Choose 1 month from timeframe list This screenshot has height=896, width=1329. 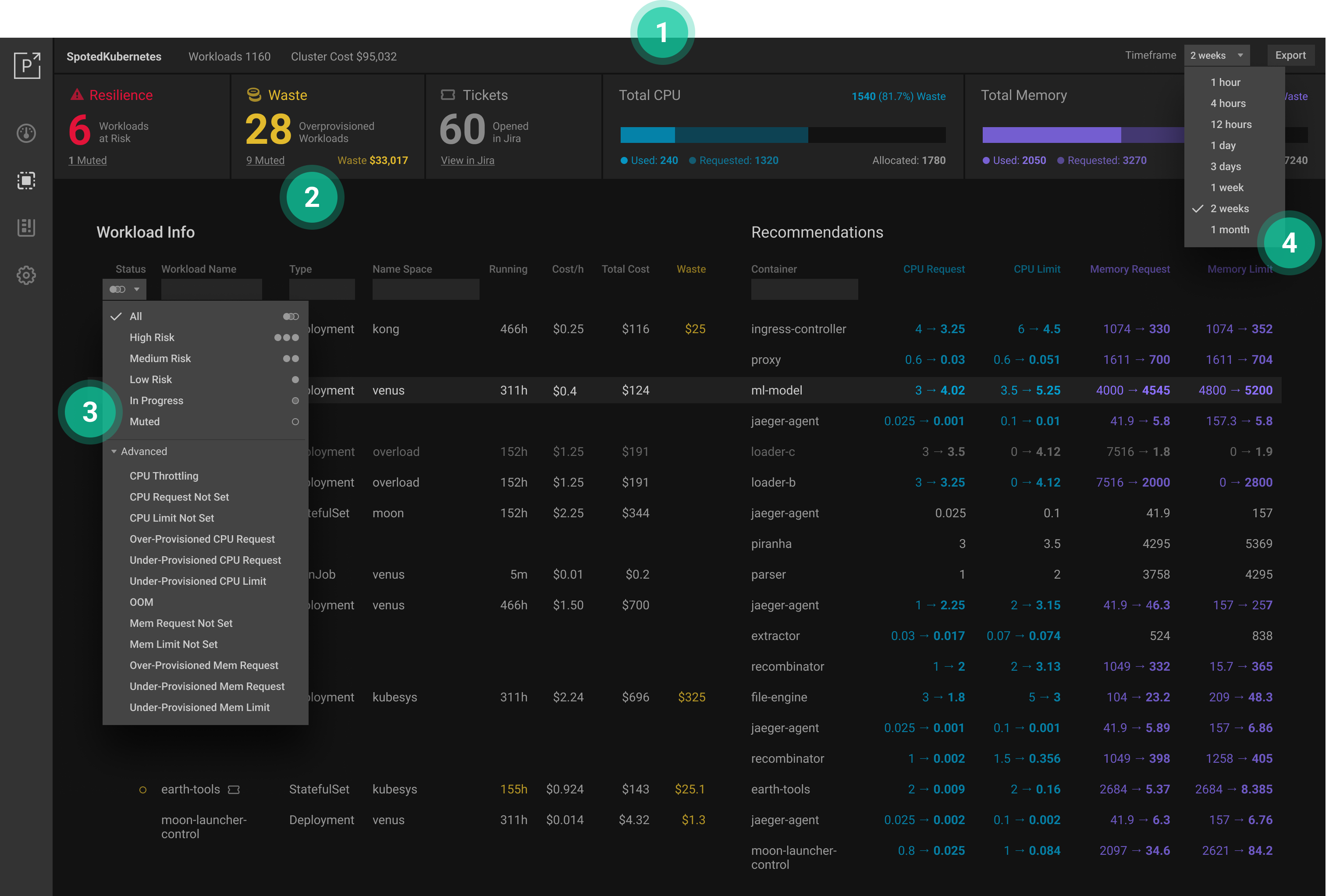1230,230
